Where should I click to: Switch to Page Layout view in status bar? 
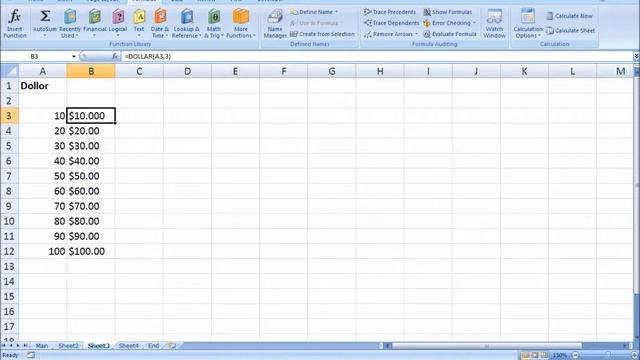click(535, 356)
